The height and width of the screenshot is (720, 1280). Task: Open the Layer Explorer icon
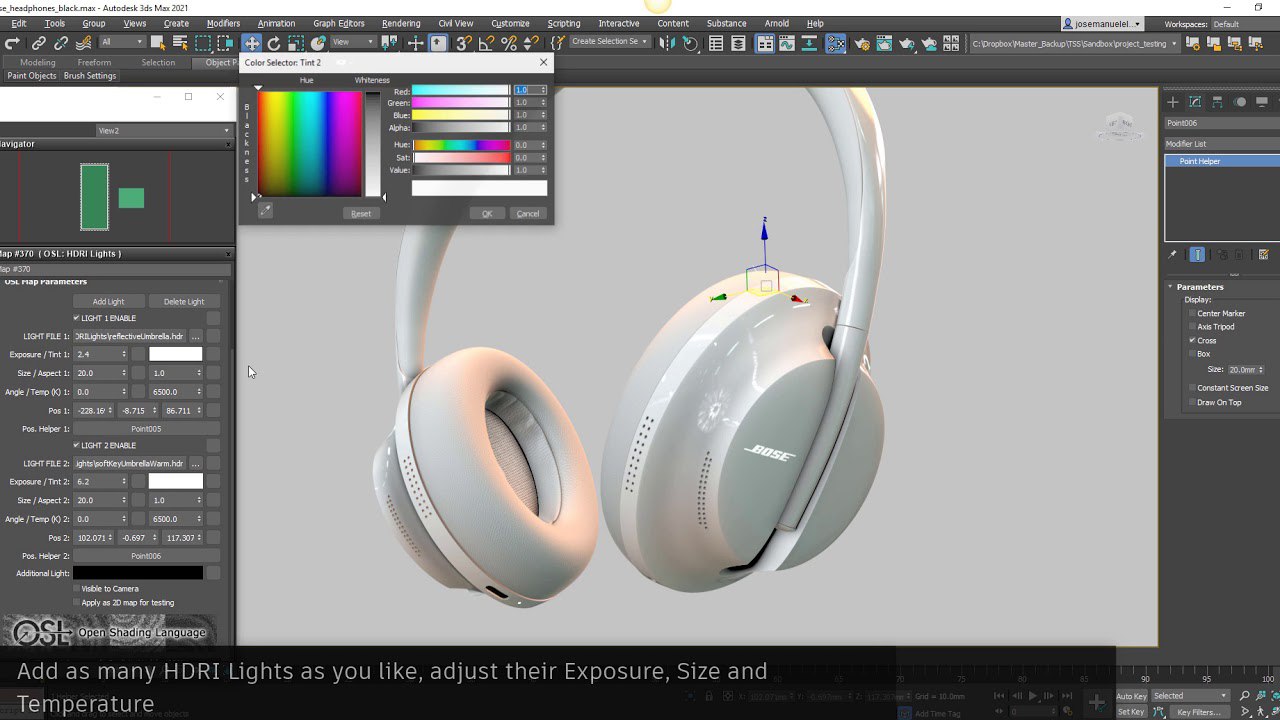tap(738, 43)
